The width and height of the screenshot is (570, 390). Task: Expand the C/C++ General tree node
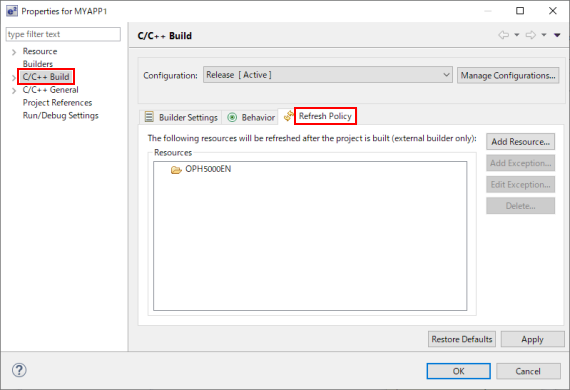click(x=14, y=91)
